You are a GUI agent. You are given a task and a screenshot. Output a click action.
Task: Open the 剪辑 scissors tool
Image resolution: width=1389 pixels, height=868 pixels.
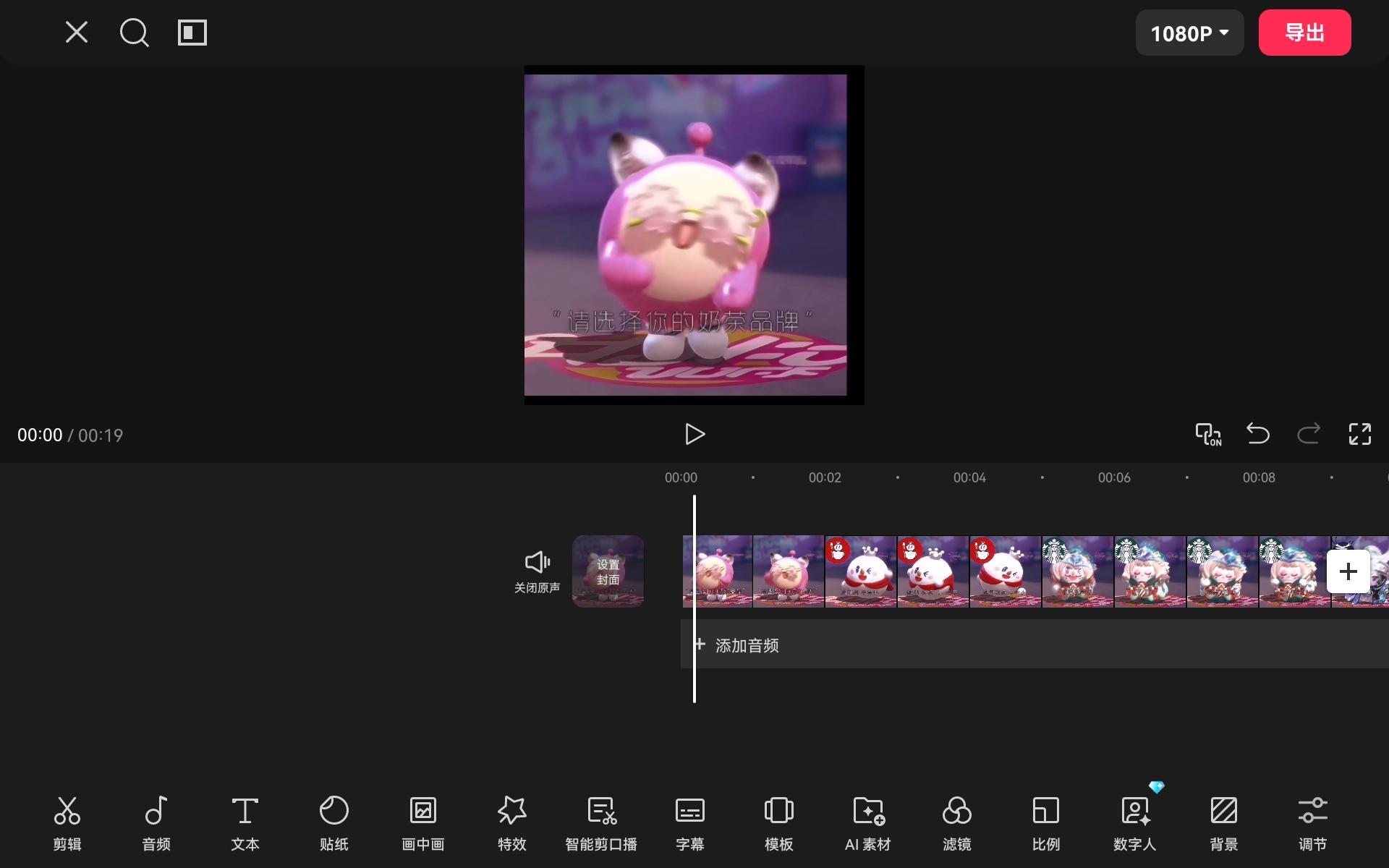tap(67, 822)
